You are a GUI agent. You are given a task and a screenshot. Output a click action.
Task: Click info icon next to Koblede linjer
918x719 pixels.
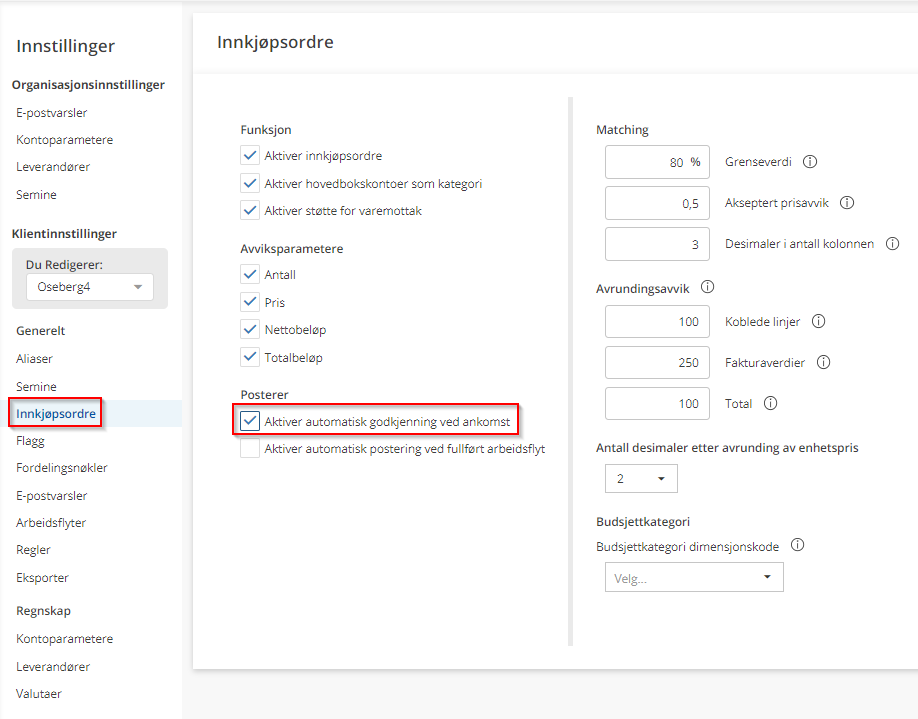click(x=818, y=322)
